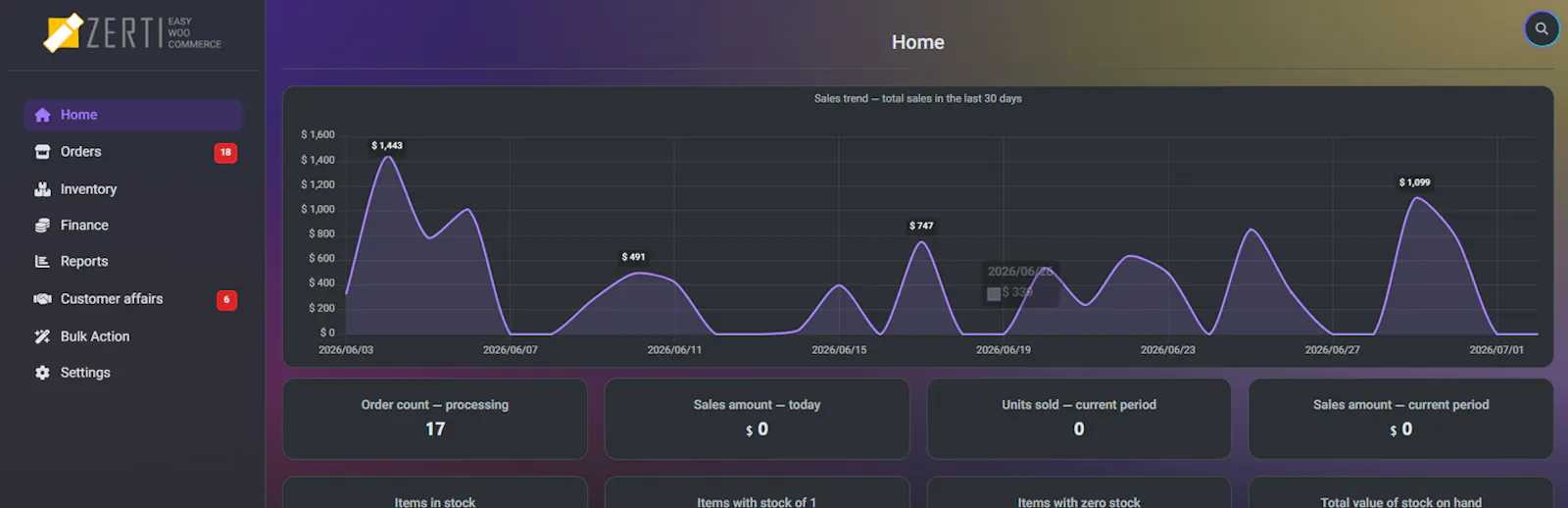The image size is (1568, 508).
Task: Open the Settings menu item
Action: click(133, 373)
